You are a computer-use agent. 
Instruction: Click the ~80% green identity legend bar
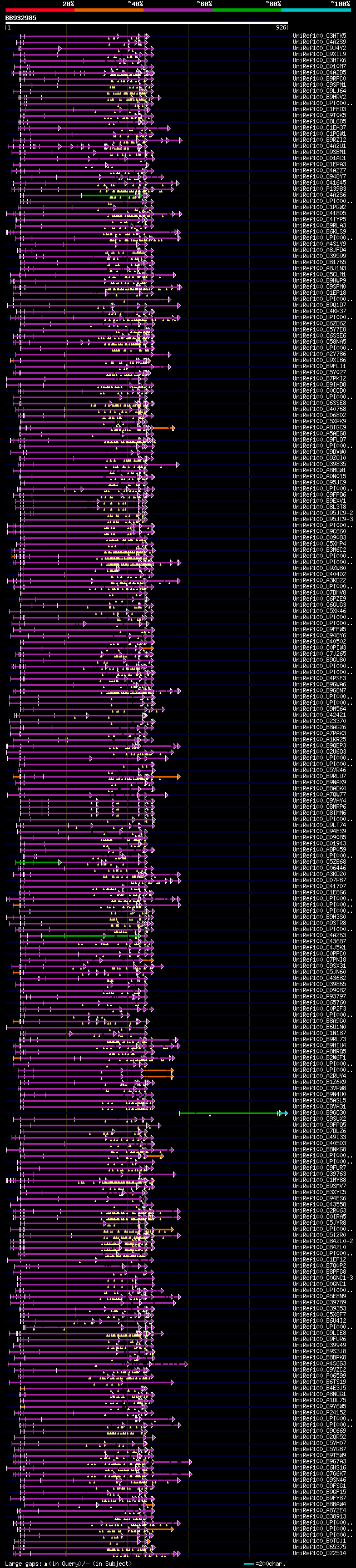[247, 10]
